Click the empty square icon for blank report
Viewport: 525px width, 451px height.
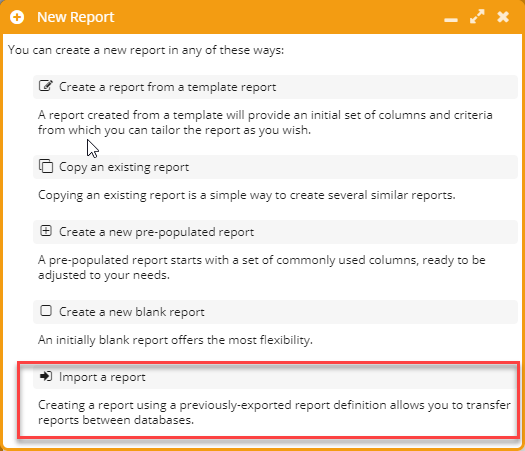coord(46,311)
